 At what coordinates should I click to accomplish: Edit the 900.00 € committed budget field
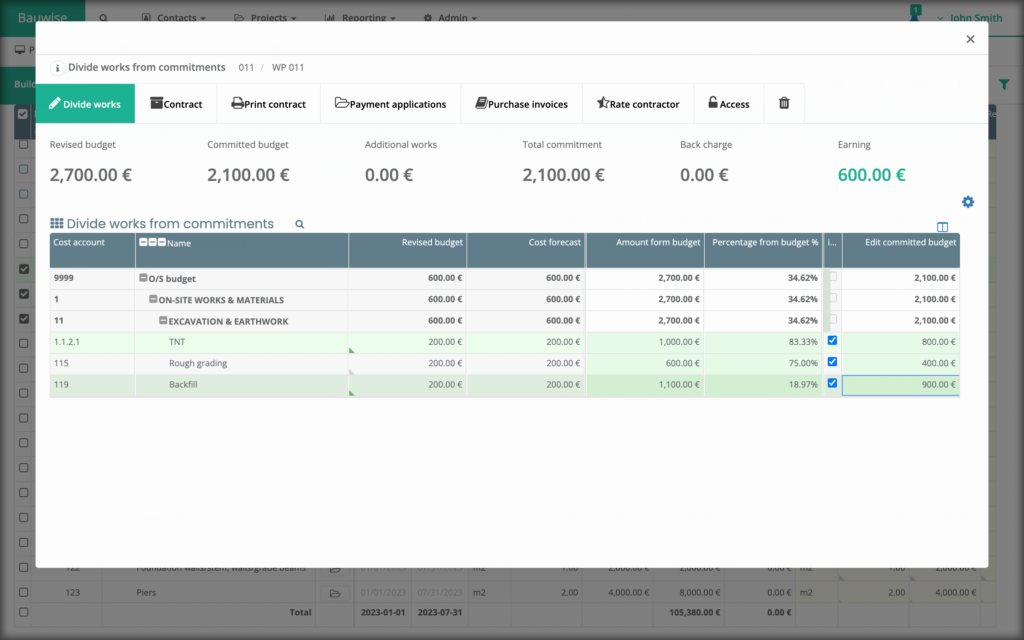[901, 385]
